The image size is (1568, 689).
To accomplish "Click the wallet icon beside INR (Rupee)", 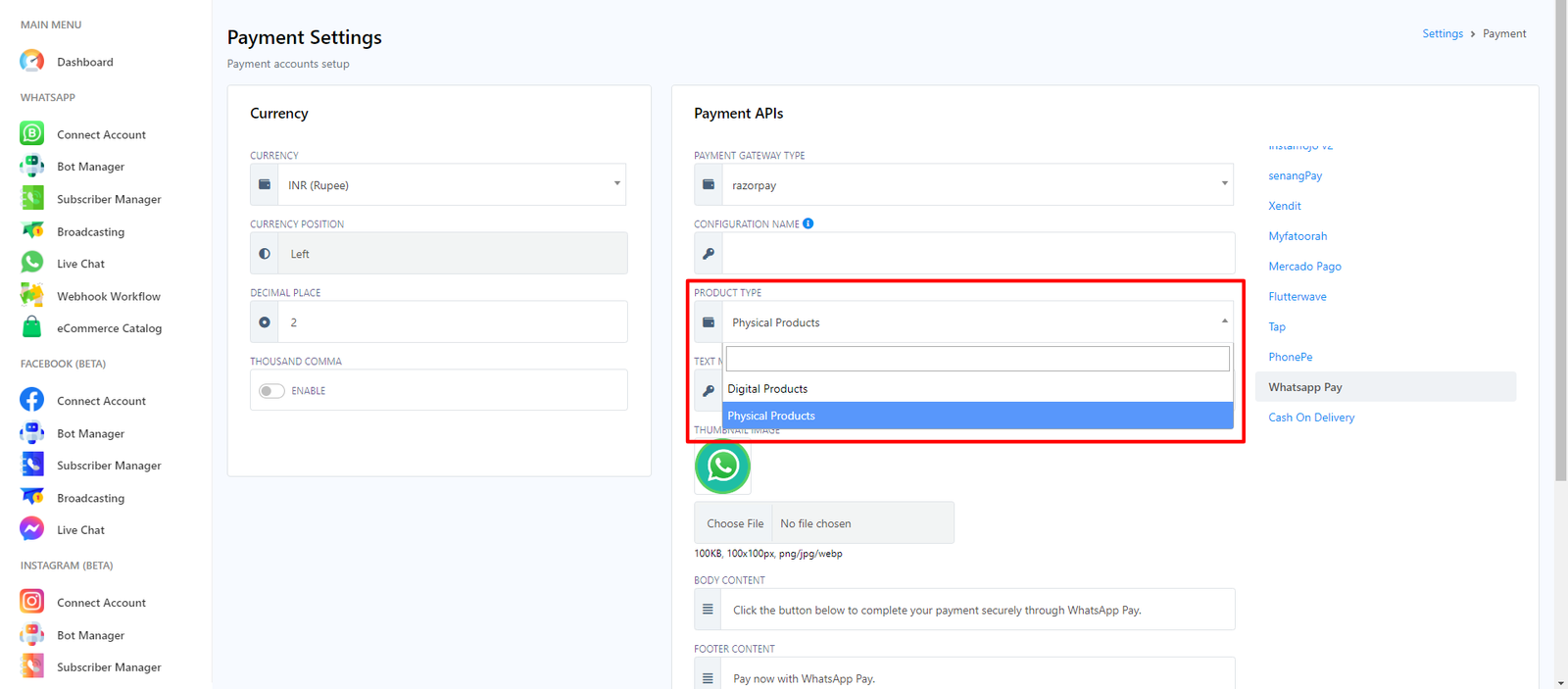I will point(265,184).
